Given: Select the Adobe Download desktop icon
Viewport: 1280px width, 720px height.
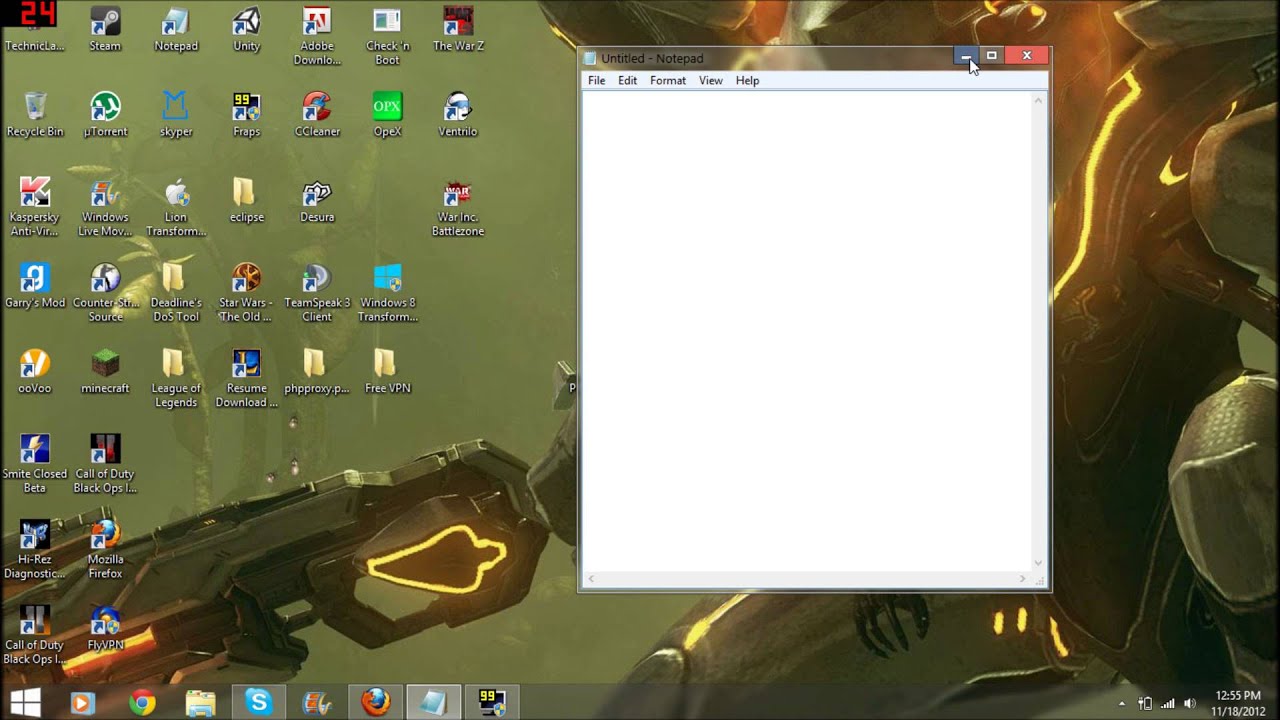Looking at the screenshot, I should (x=317, y=37).
